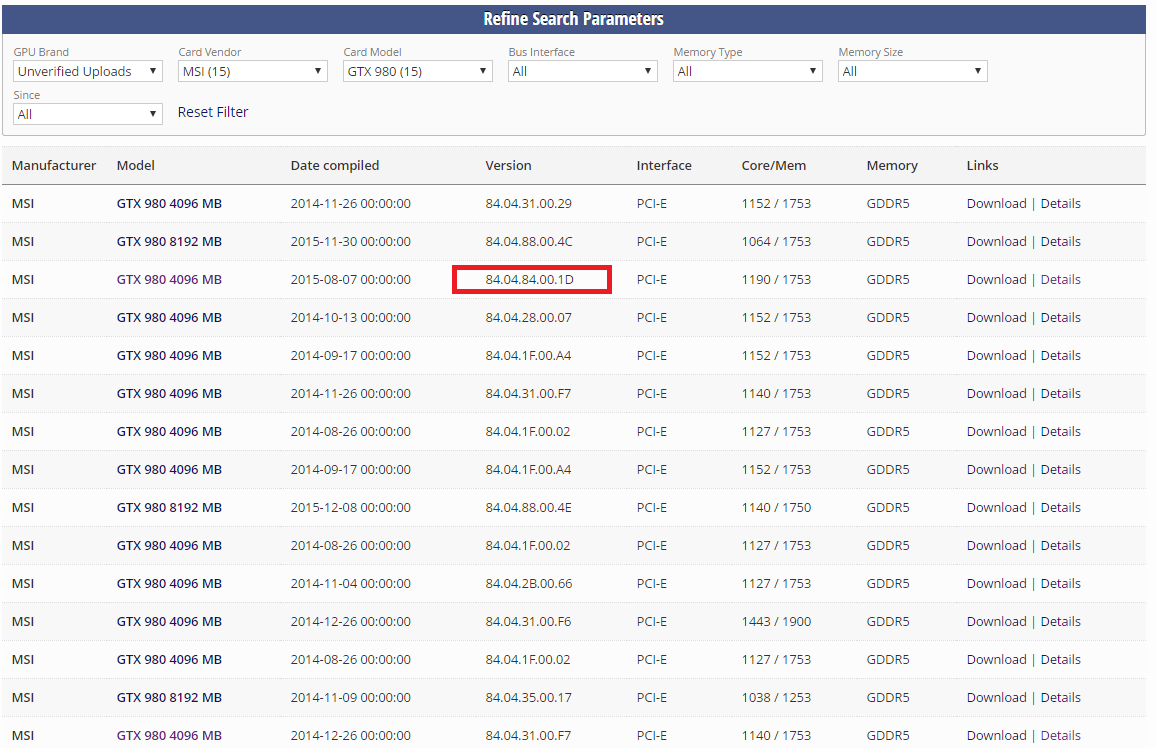The height and width of the screenshot is (748, 1157).
Task: Select the Core/Mem value 1064 / 1753
Action: (x=776, y=241)
